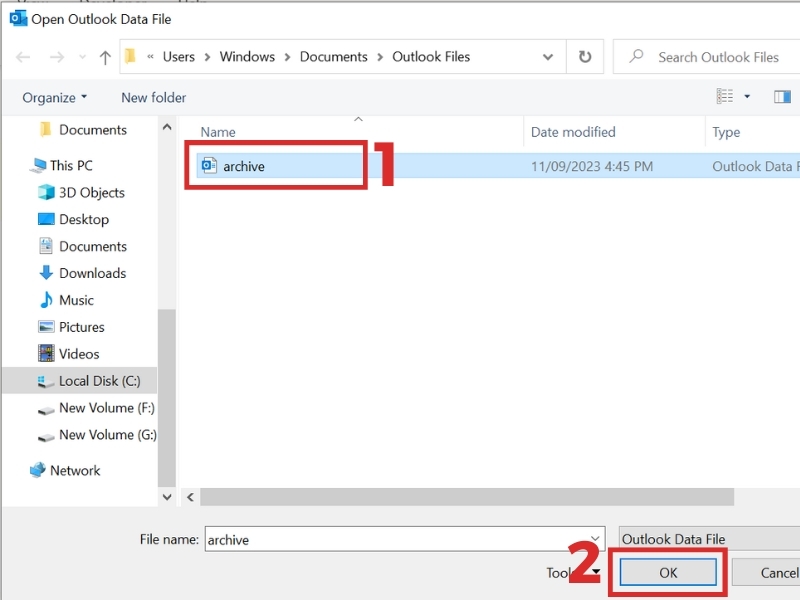Screen dimensions: 800x600
Task: Click the horizontal scrollbar thumb
Action: coord(467,497)
